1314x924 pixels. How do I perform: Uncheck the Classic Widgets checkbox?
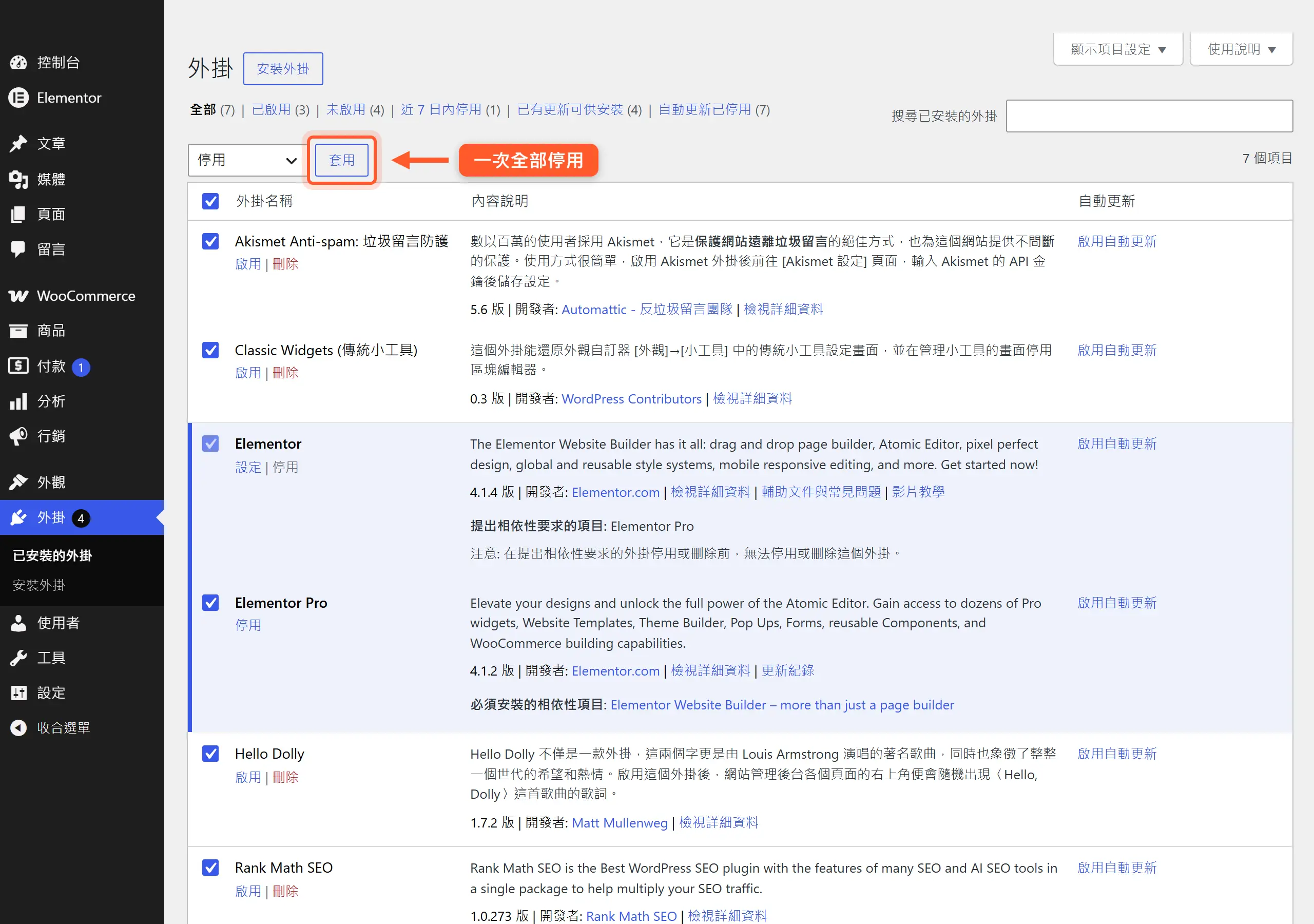pos(210,350)
